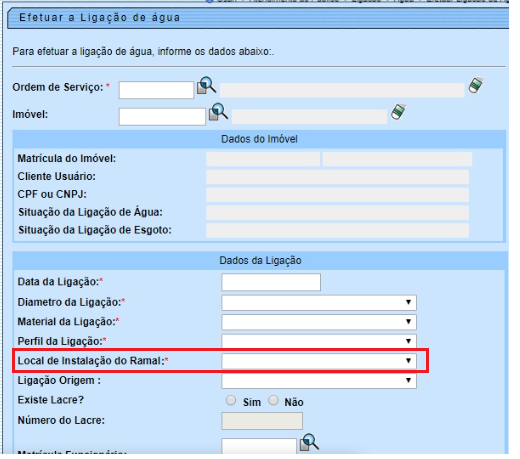Click the 'Existe Lacre?' label
The height and width of the screenshot is (459, 520).
pyautogui.click(x=50, y=400)
